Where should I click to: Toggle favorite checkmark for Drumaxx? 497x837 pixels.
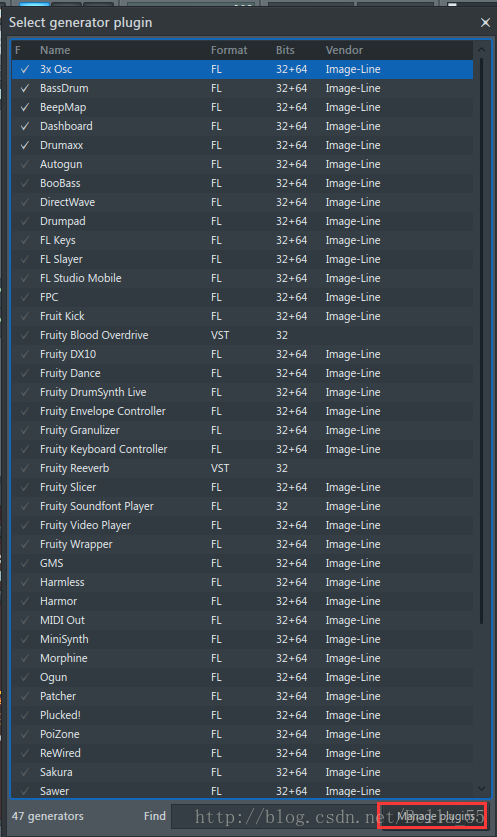point(25,145)
